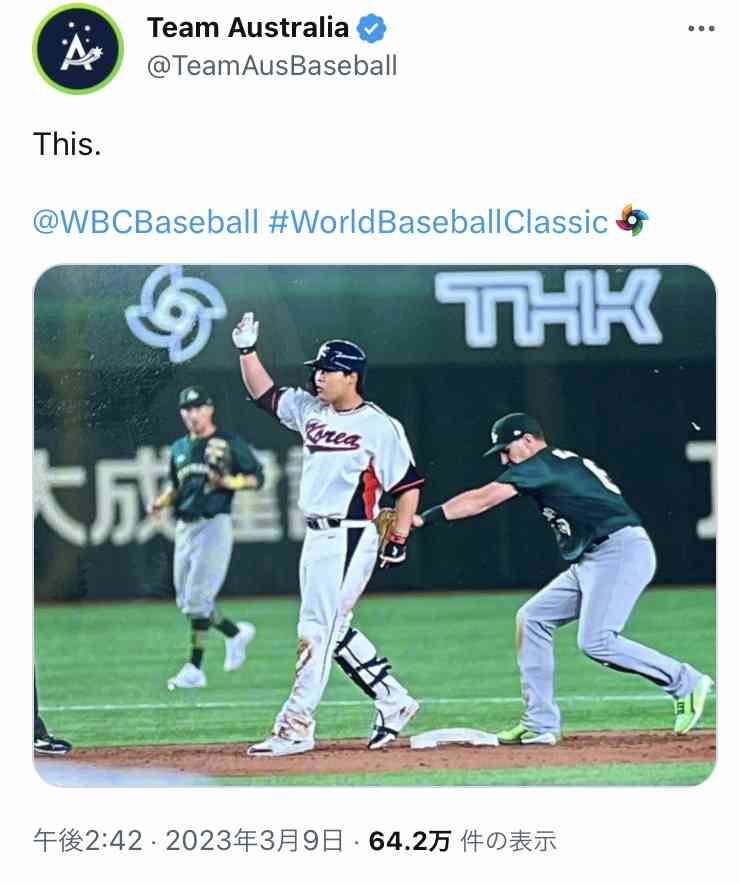This screenshot has width=739, height=885.
Task: Open the @TeamAusBaseball handle link
Action: (x=272, y=66)
